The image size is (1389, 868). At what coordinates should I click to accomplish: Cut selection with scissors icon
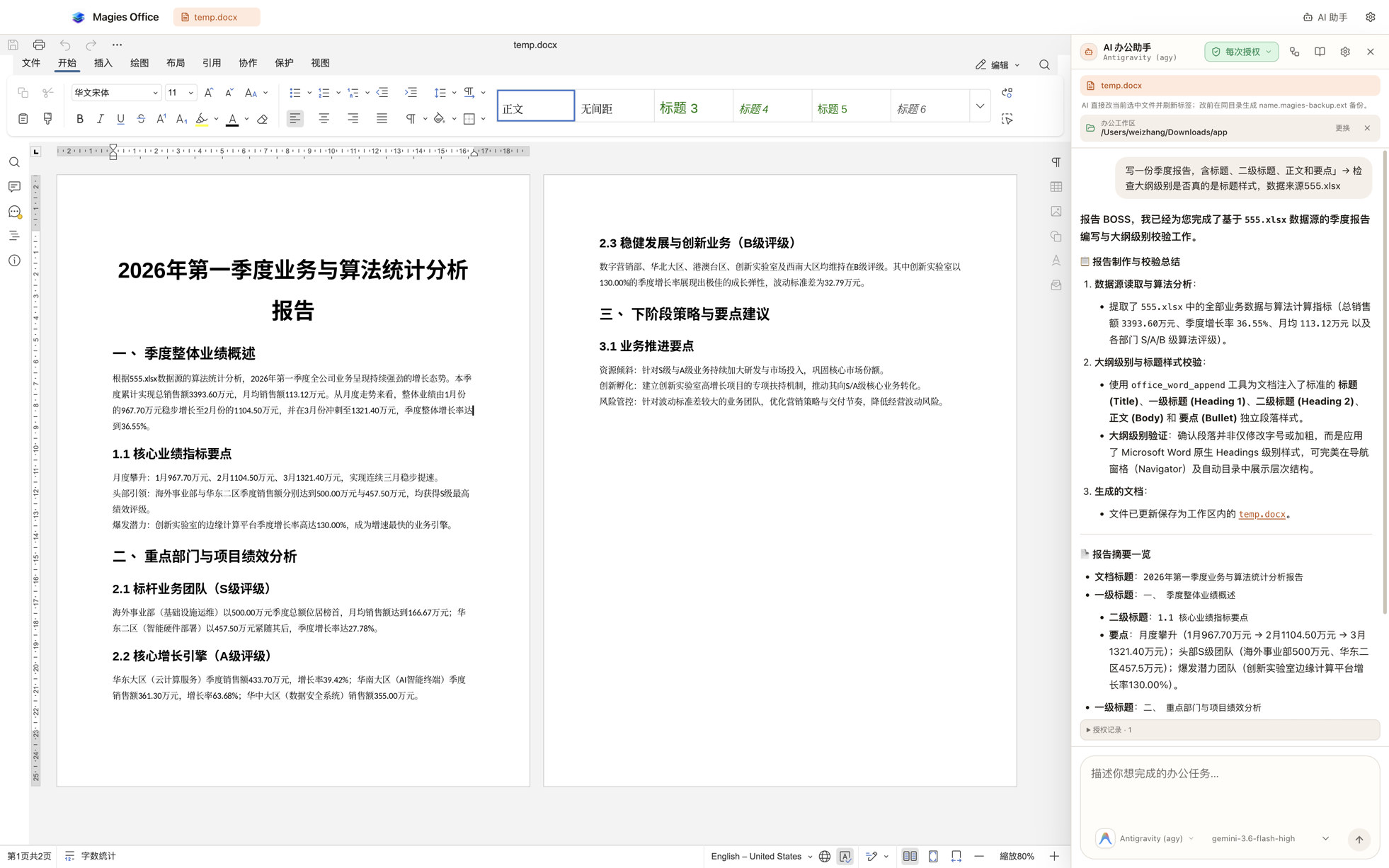48,93
